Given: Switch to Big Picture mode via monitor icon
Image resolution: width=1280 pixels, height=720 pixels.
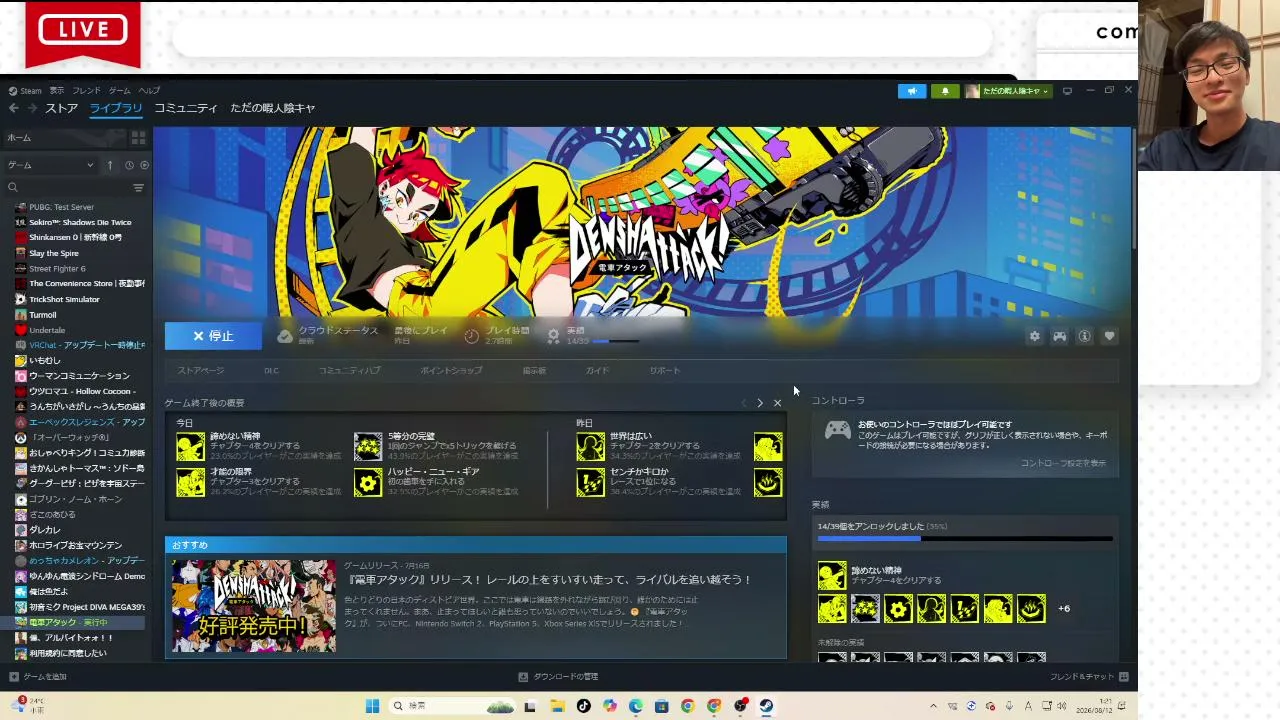Looking at the screenshot, I should (1067, 91).
